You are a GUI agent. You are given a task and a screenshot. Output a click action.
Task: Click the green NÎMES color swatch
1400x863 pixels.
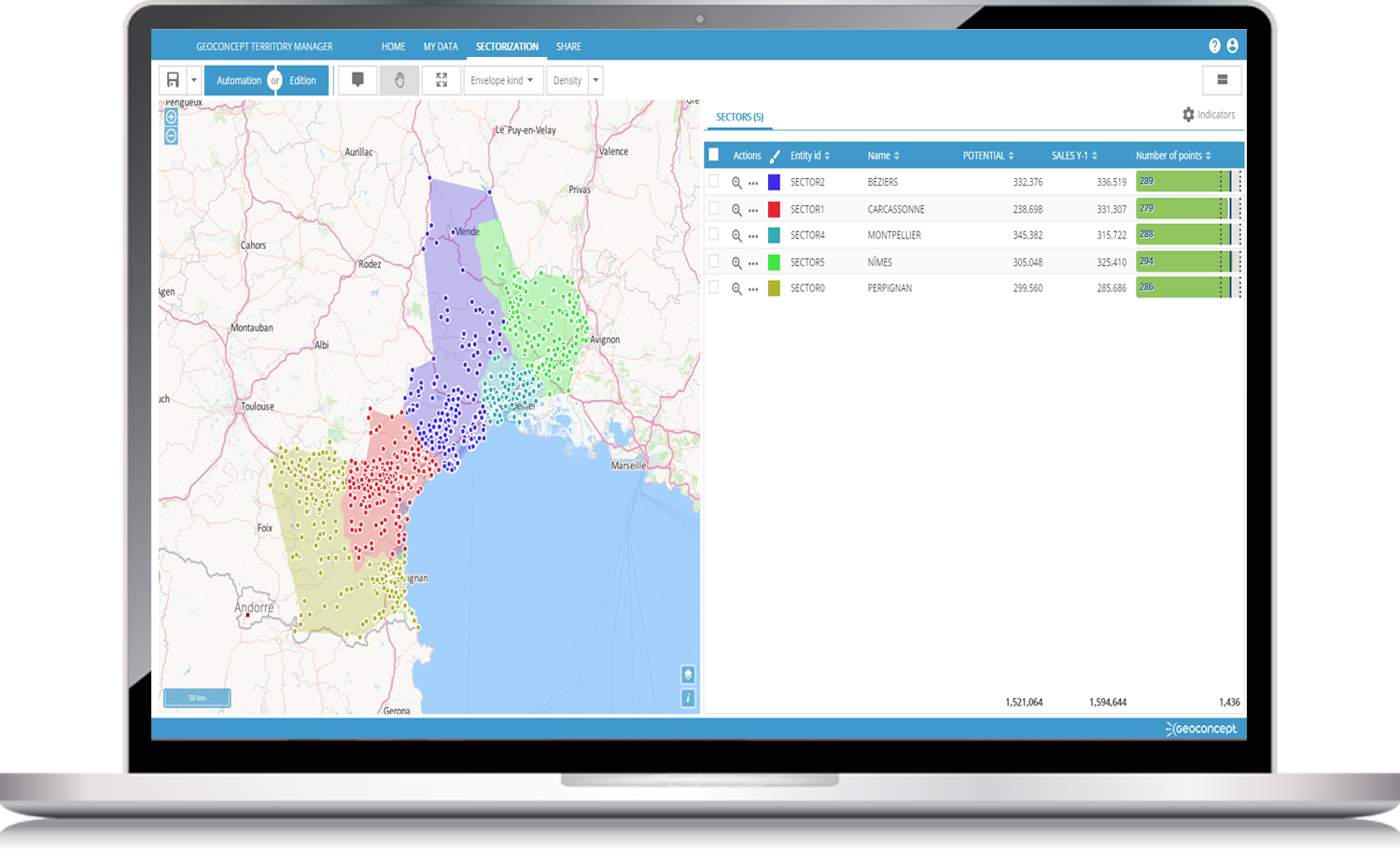coord(774,262)
